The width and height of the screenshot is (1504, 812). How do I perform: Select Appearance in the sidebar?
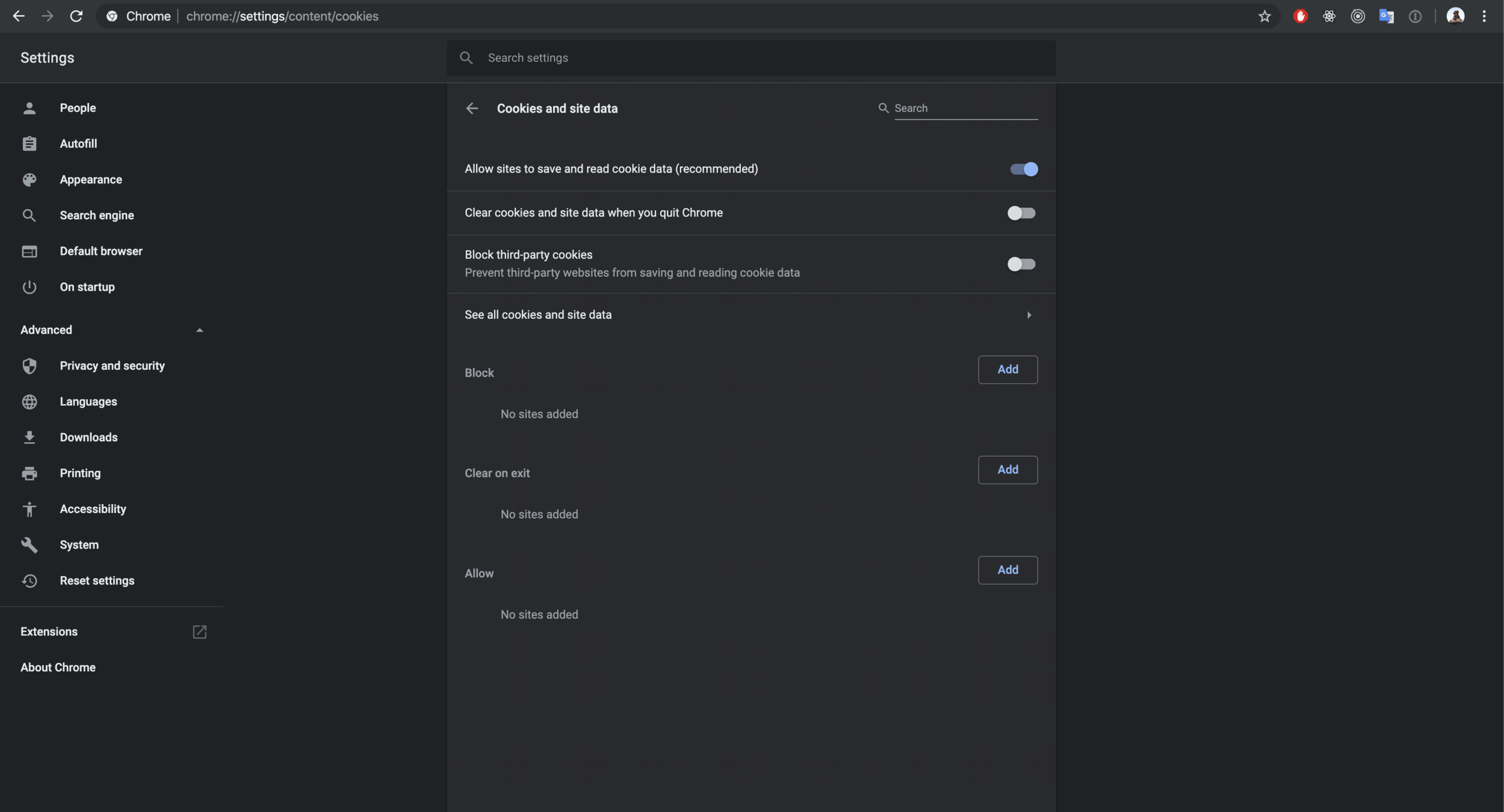click(90, 179)
